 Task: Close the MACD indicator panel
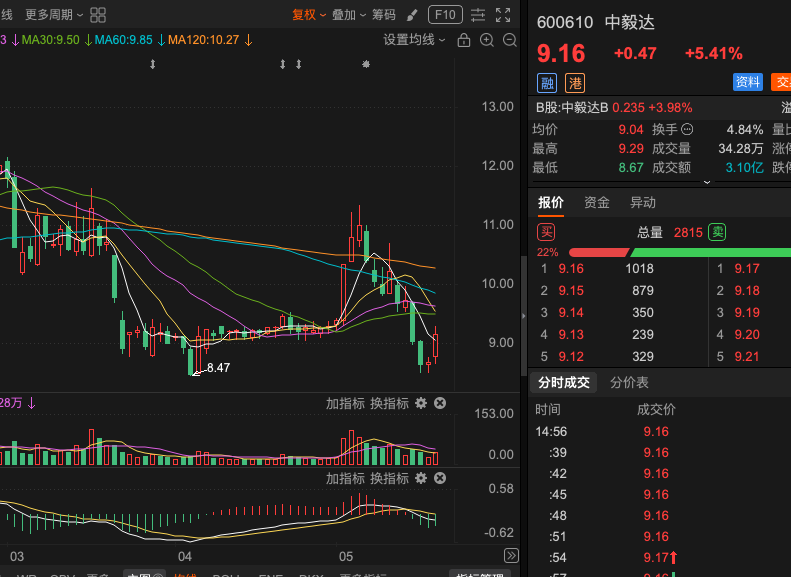pyautogui.click(x=440, y=478)
